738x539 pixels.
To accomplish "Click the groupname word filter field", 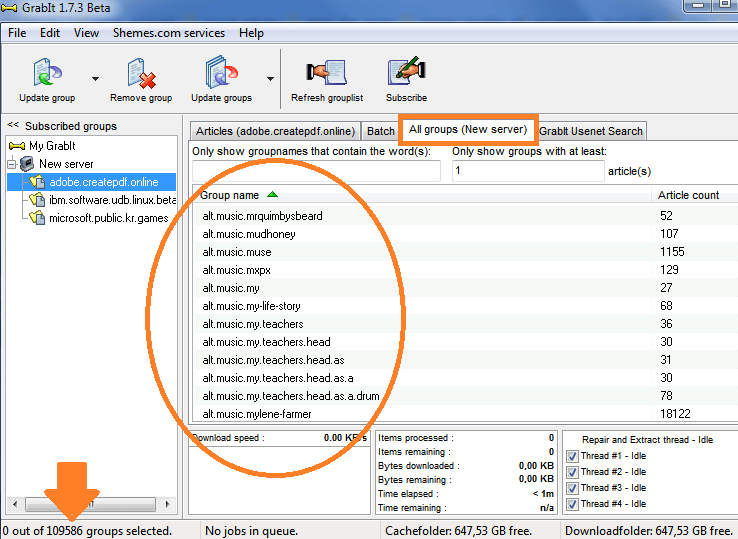I will click(316, 170).
